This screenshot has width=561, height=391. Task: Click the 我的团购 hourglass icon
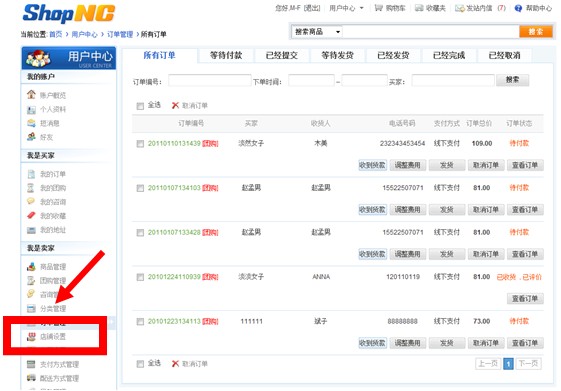[x=31, y=188]
